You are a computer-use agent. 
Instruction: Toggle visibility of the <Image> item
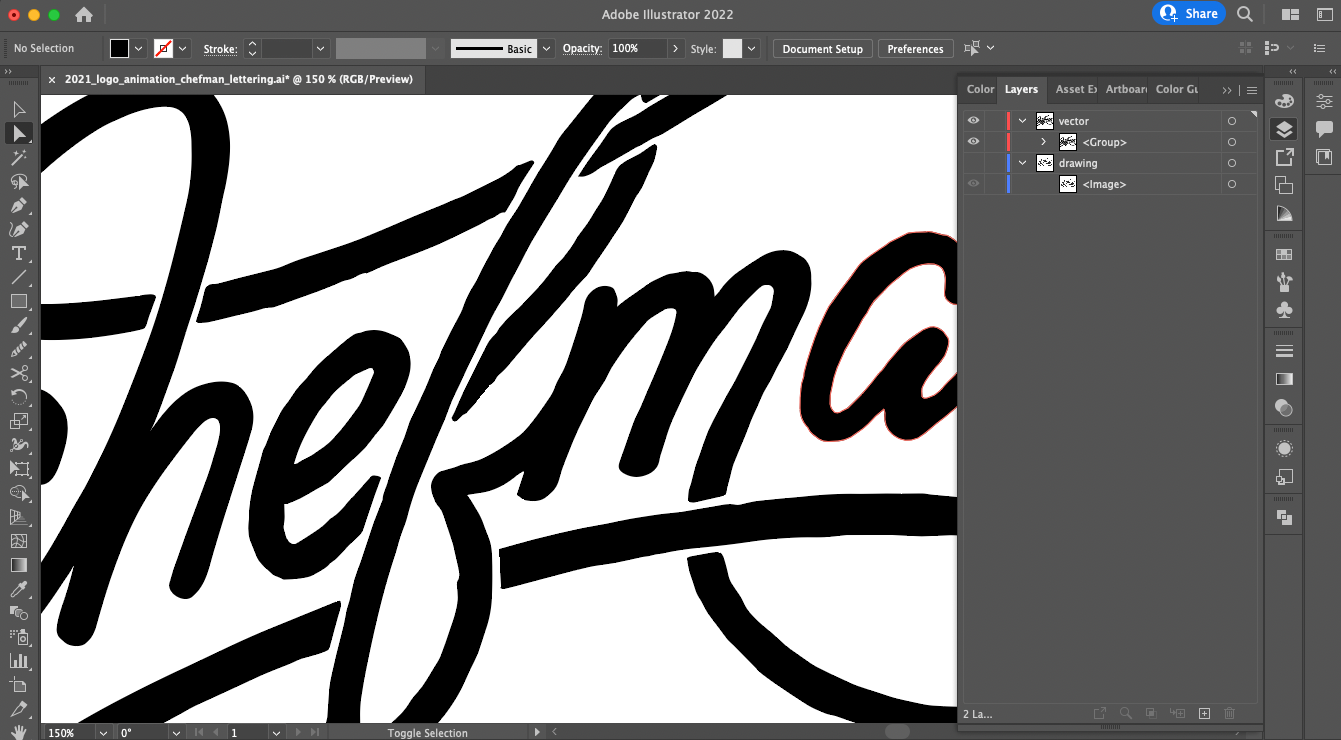[973, 184]
